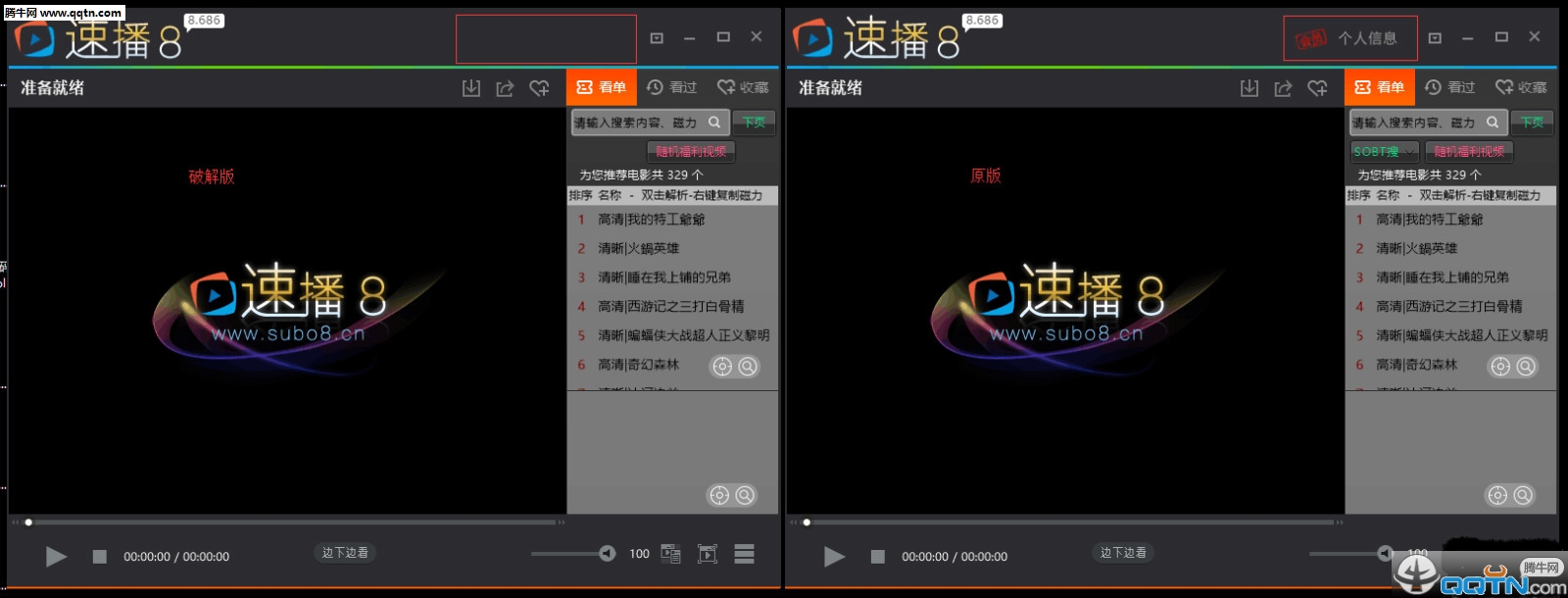This screenshot has width=1568, height=598.
Task: Stop playback in the left window
Action: pyautogui.click(x=99, y=557)
